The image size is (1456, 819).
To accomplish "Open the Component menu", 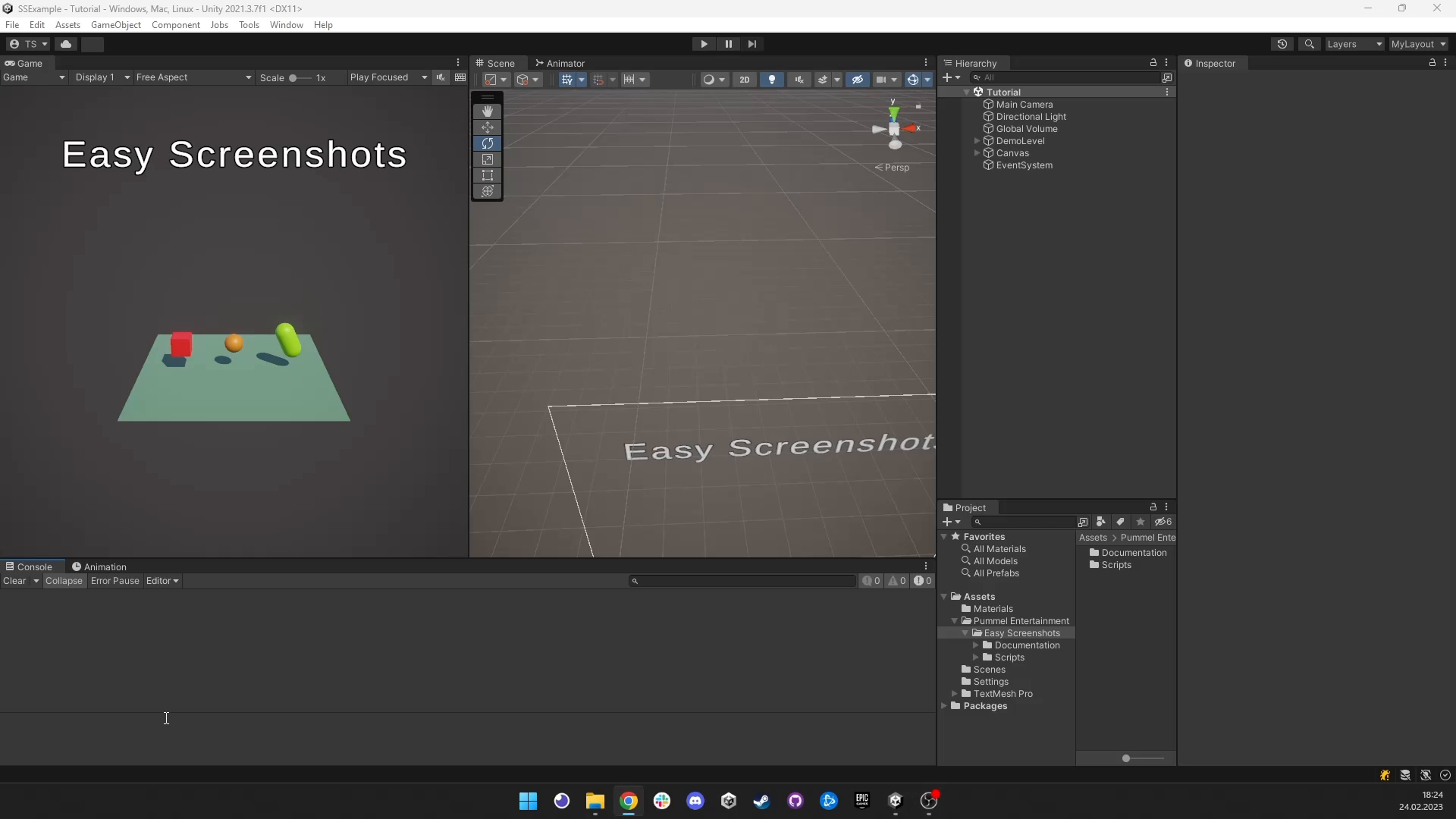I will point(175,25).
